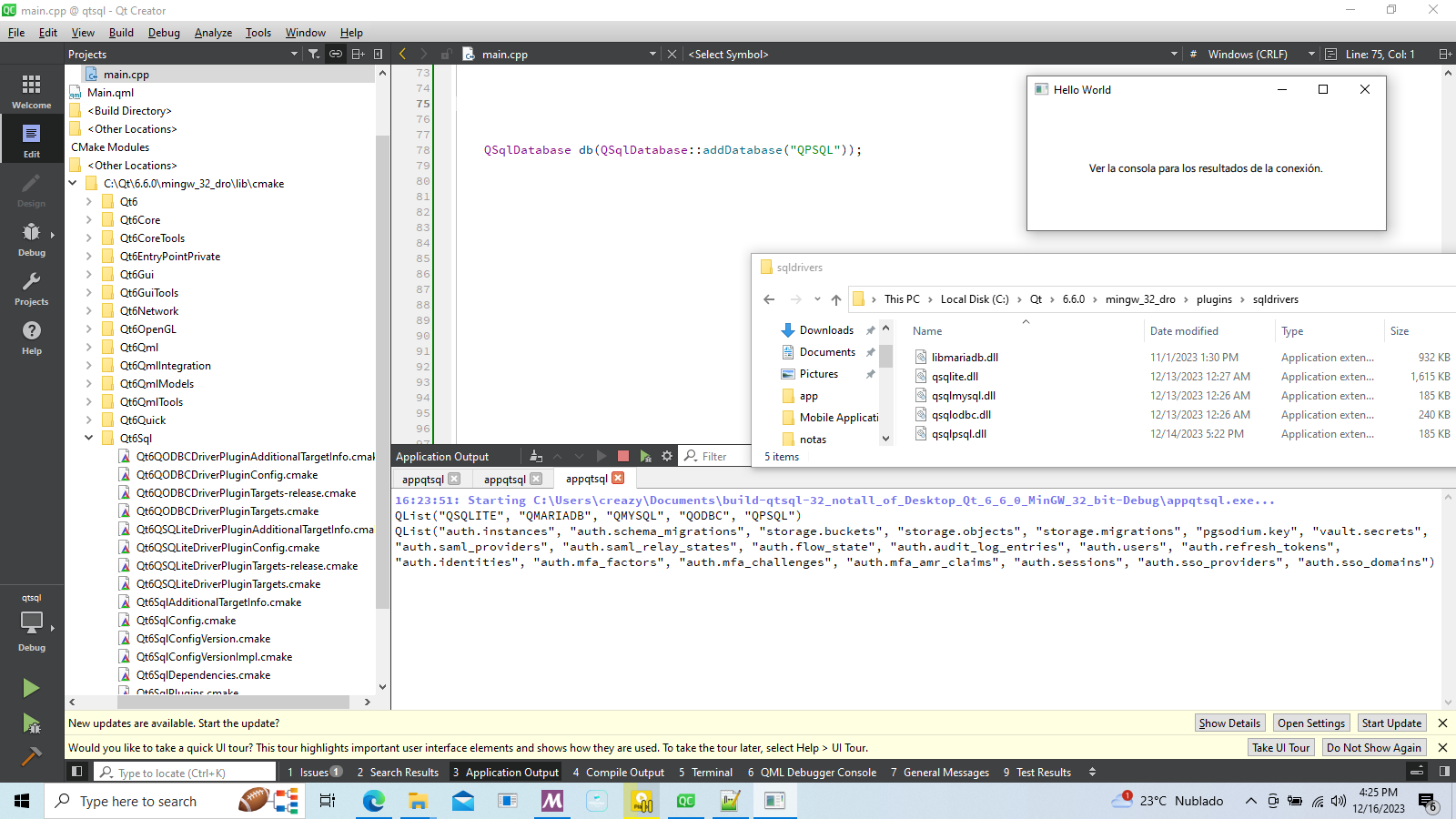Image resolution: width=1456 pixels, height=819 pixels.
Task: Open the qtsql kit selector
Action: click(31, 624)
